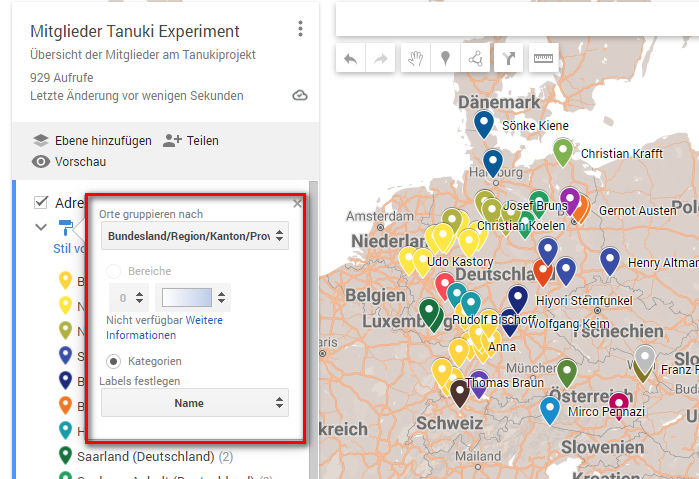Select the Kategorien radio button
Viewport: 699px width, 479px height.
coord(115,361)
